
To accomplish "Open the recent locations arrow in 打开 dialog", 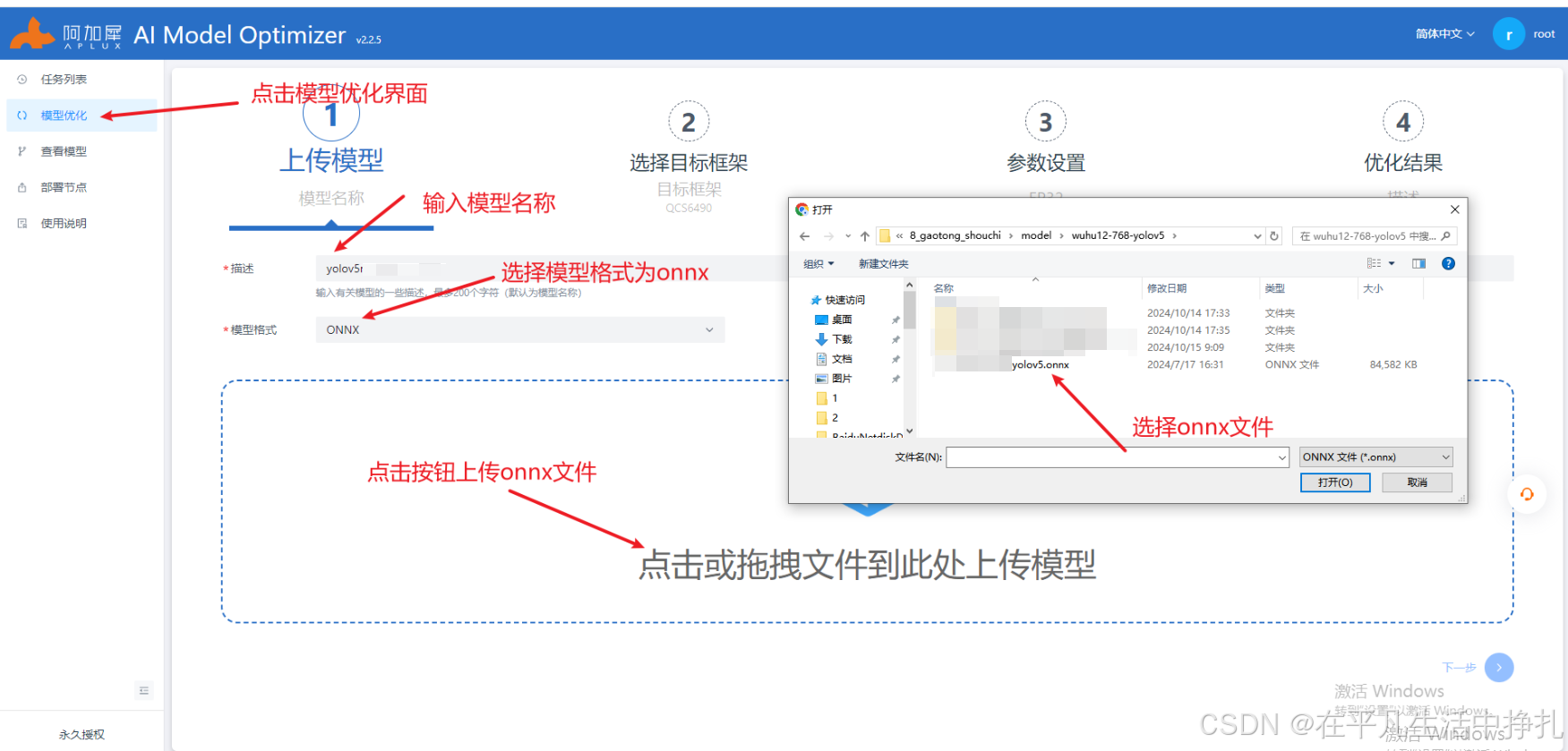I will (848, 236).
